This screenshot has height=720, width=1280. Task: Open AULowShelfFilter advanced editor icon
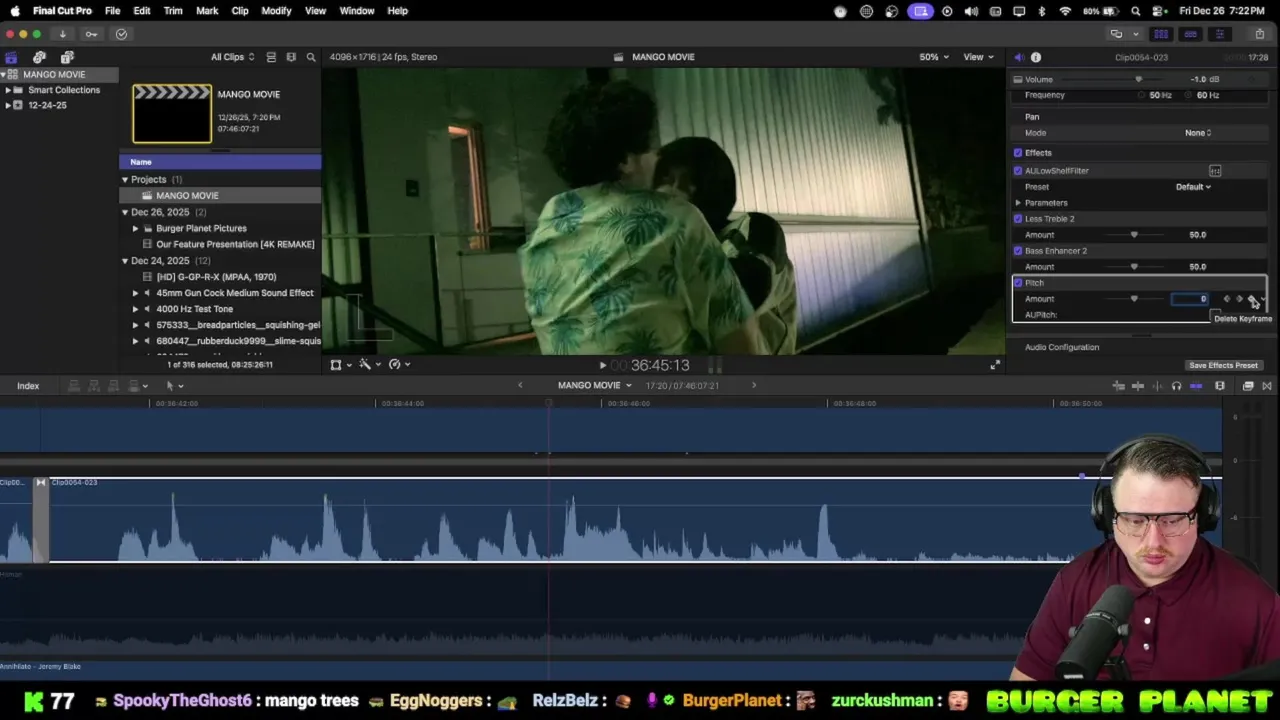click(x=1215, y=171)
